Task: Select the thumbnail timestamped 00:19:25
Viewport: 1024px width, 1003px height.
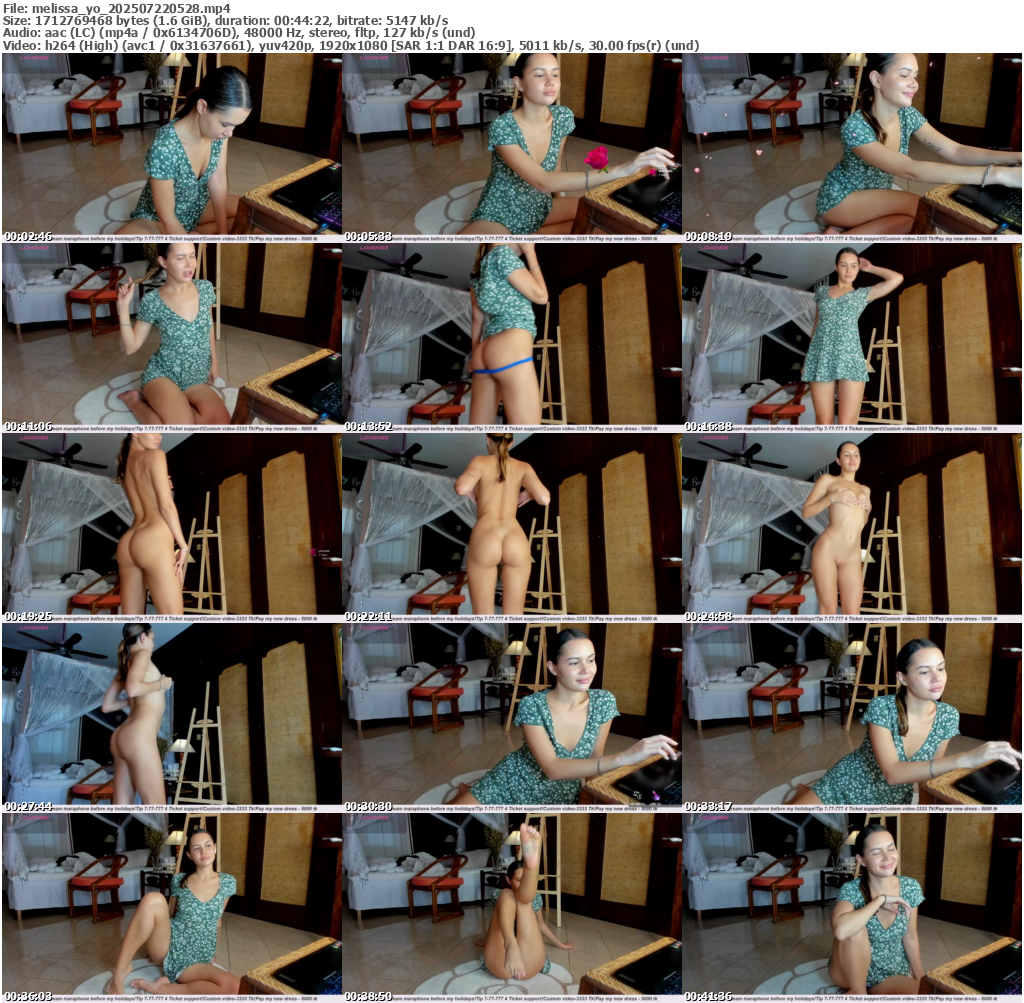Action: (x=171, y=528)
